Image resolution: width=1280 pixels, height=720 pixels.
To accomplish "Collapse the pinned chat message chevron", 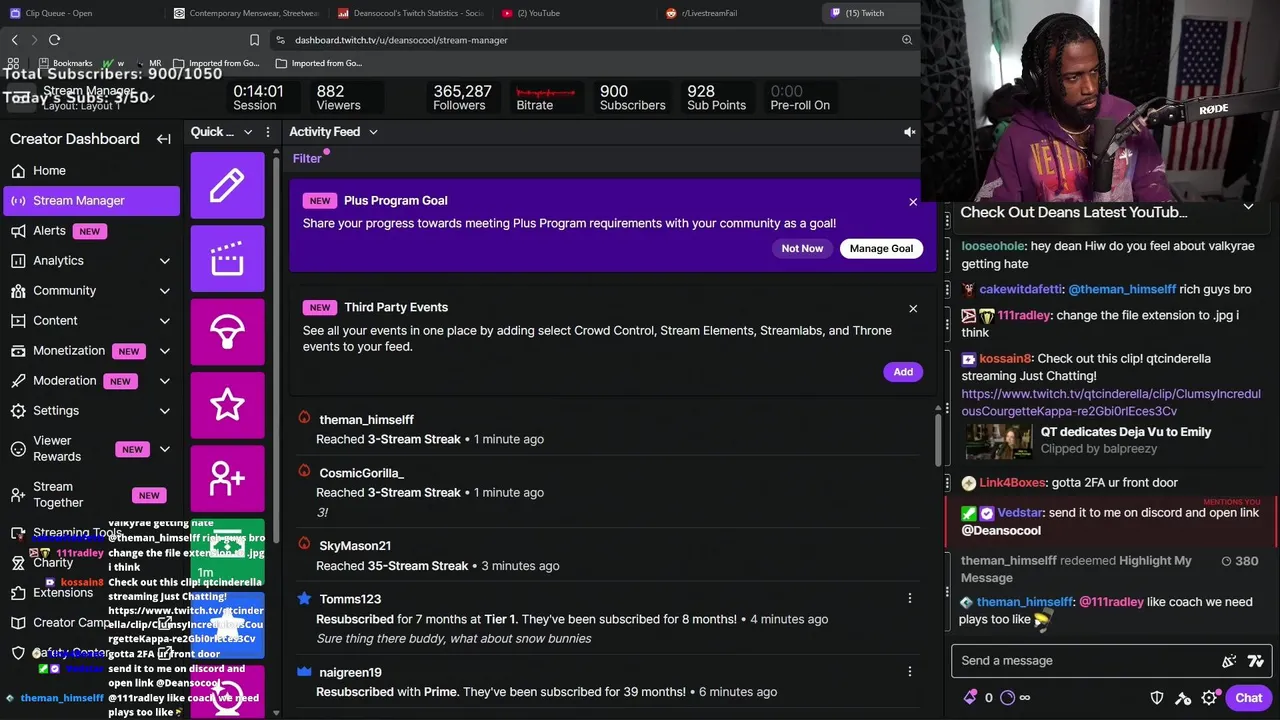I will (x=1248, y=207).
